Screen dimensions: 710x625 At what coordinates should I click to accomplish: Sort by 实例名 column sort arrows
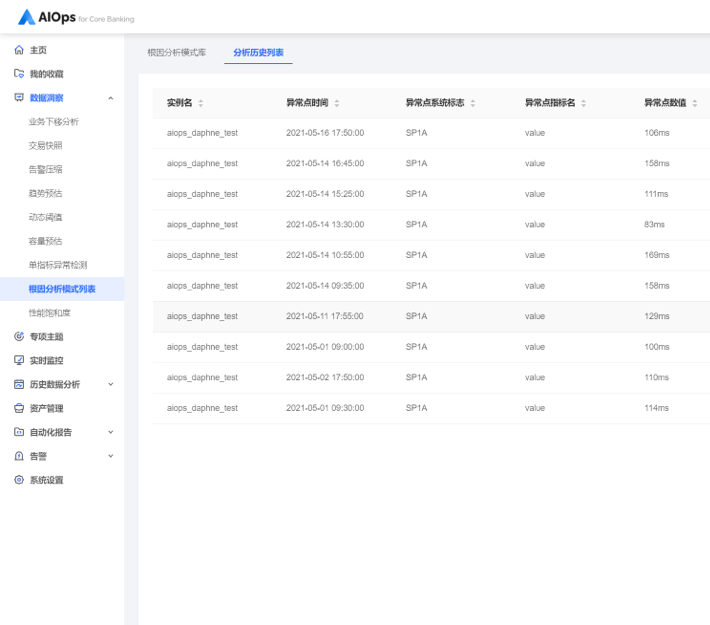pyautogui.click(x=201, y=103)
